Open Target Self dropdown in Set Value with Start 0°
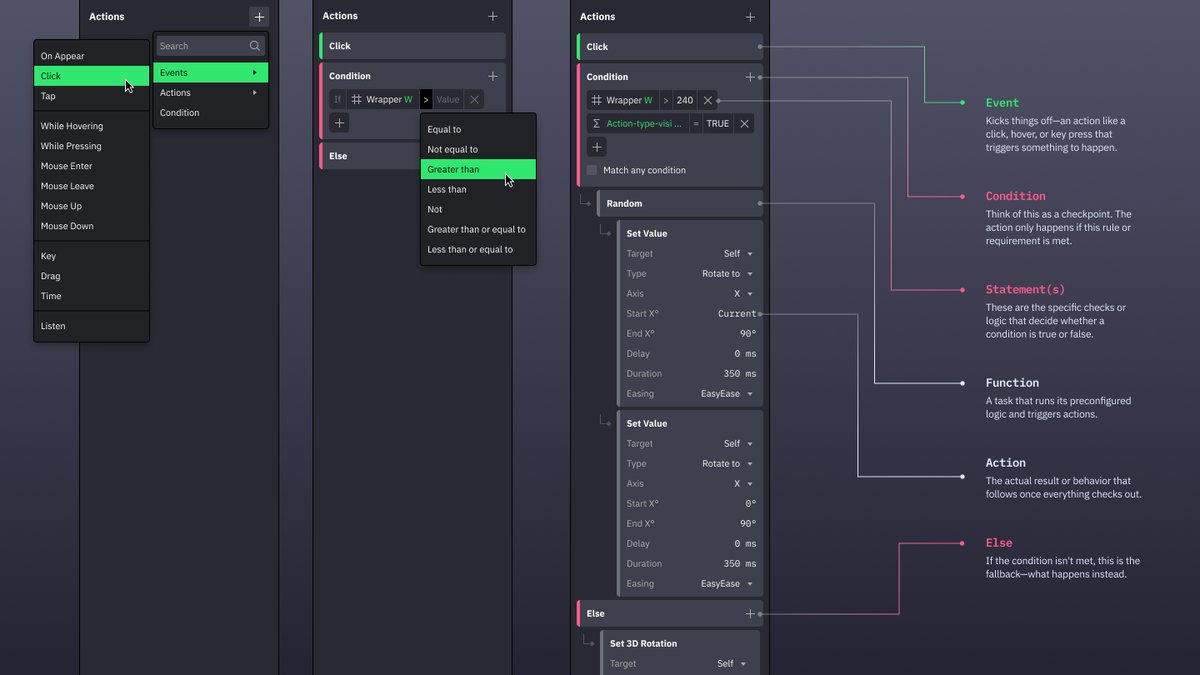 (738, 444)
